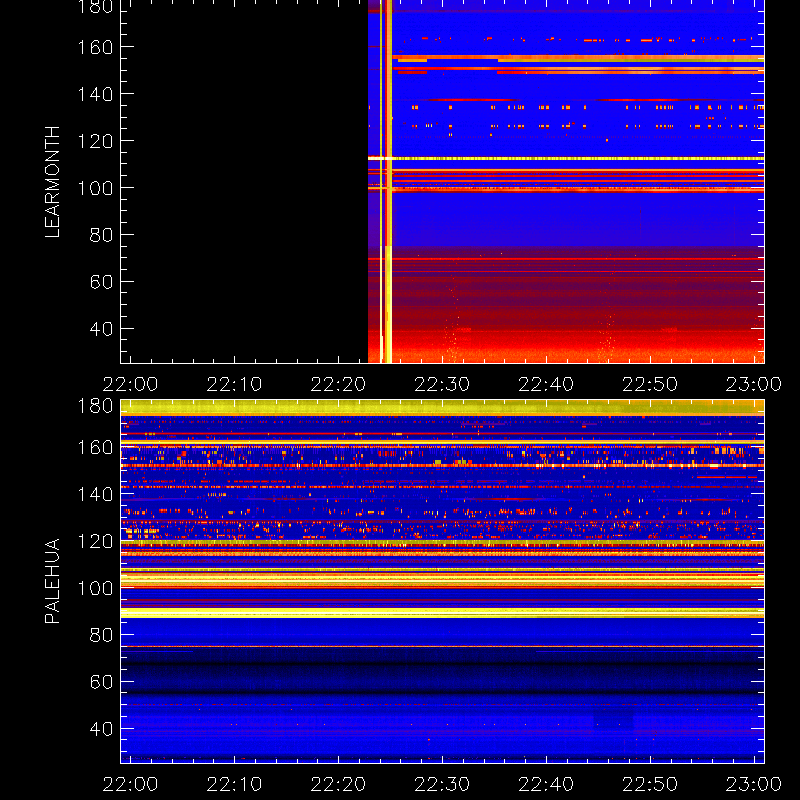Viewport: 800px width, 800px height.
Task: Click the PALEHUA axis title
Action: tap(53, 581)
